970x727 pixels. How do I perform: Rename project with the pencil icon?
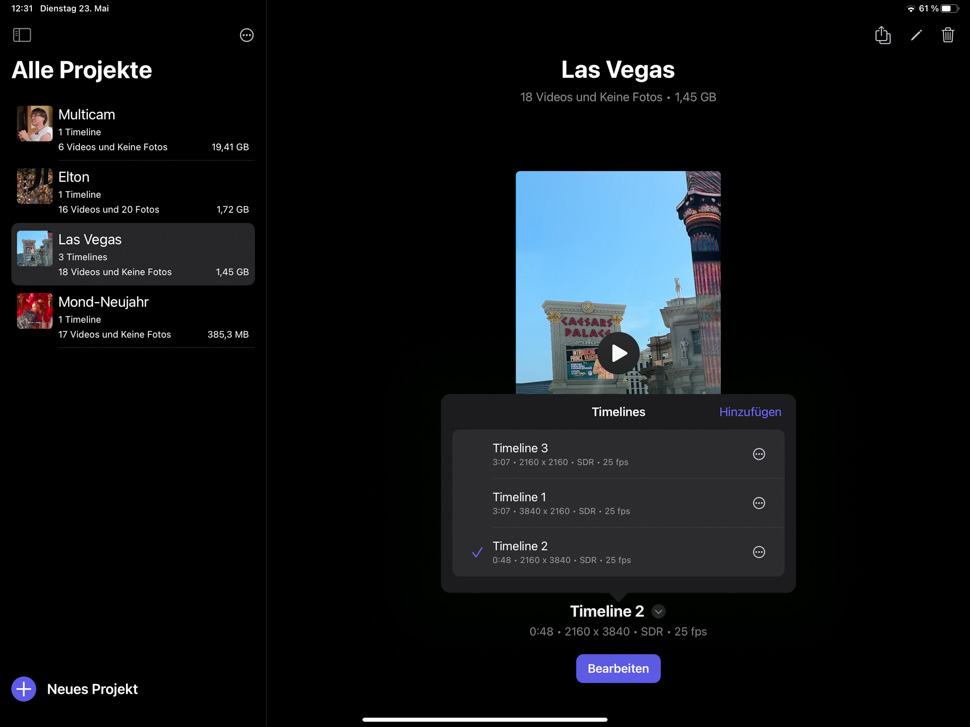pos(916,35)
